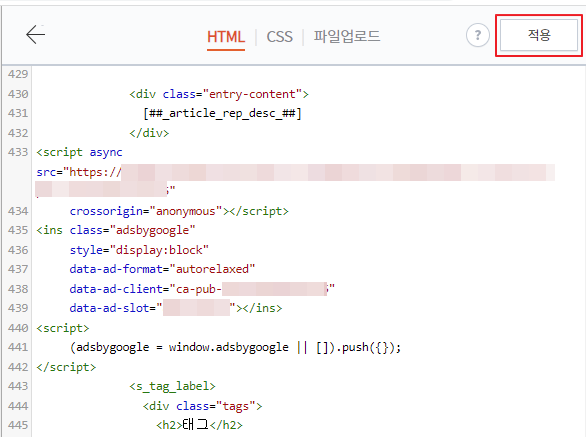586x437 pixels.
Task: Click the crossorigin="anonymous" attribute
Action: 146,211
